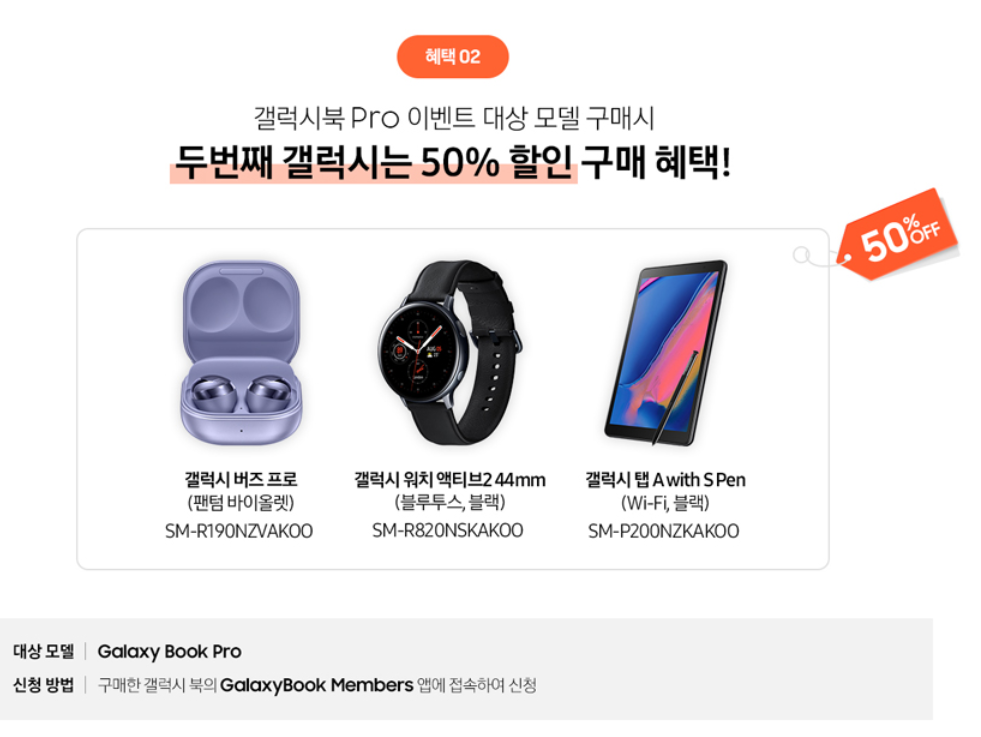Select the Galaxy Watch Active2 image
The height and width of the screenshot is (737, 981).
click(x=450, y=353)
